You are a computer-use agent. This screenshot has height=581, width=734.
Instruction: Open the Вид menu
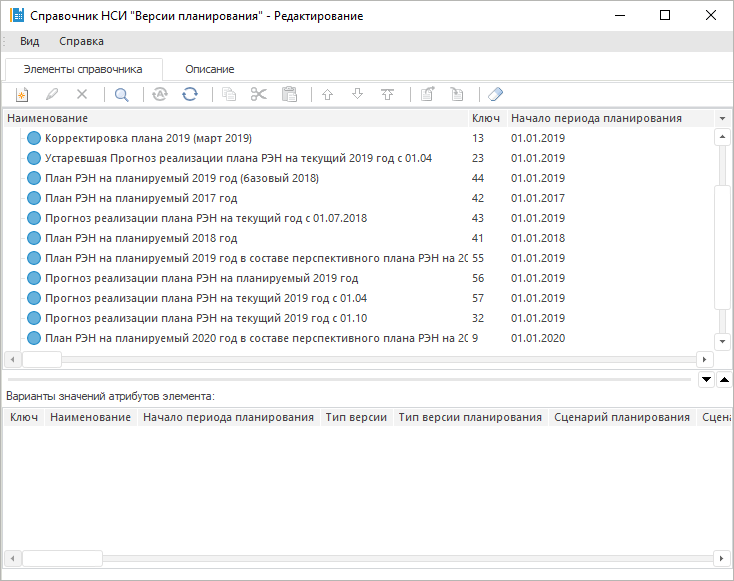pyautogui.click(x=30, y=41)
